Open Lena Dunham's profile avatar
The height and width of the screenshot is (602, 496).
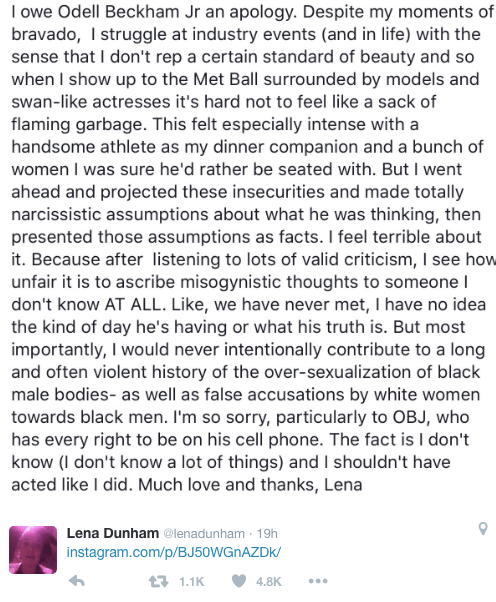click(33, 550)
